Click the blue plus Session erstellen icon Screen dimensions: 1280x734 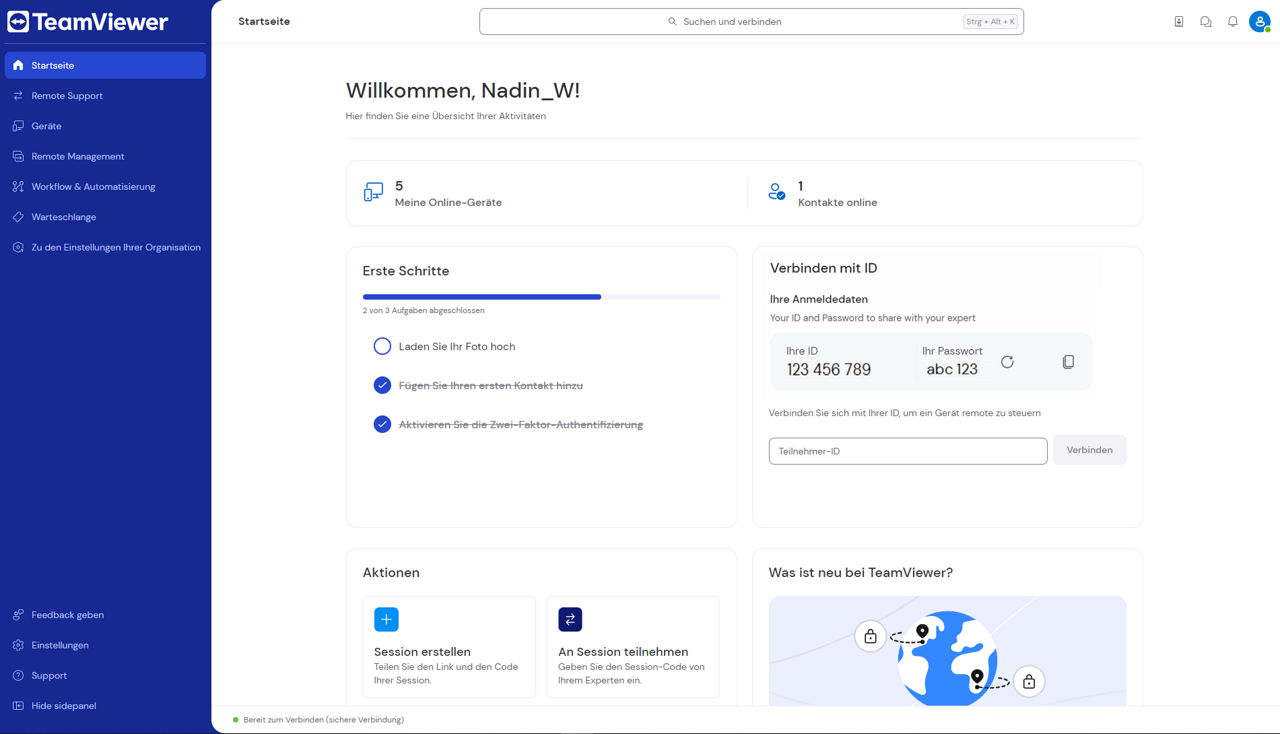(x=386, y=619)
